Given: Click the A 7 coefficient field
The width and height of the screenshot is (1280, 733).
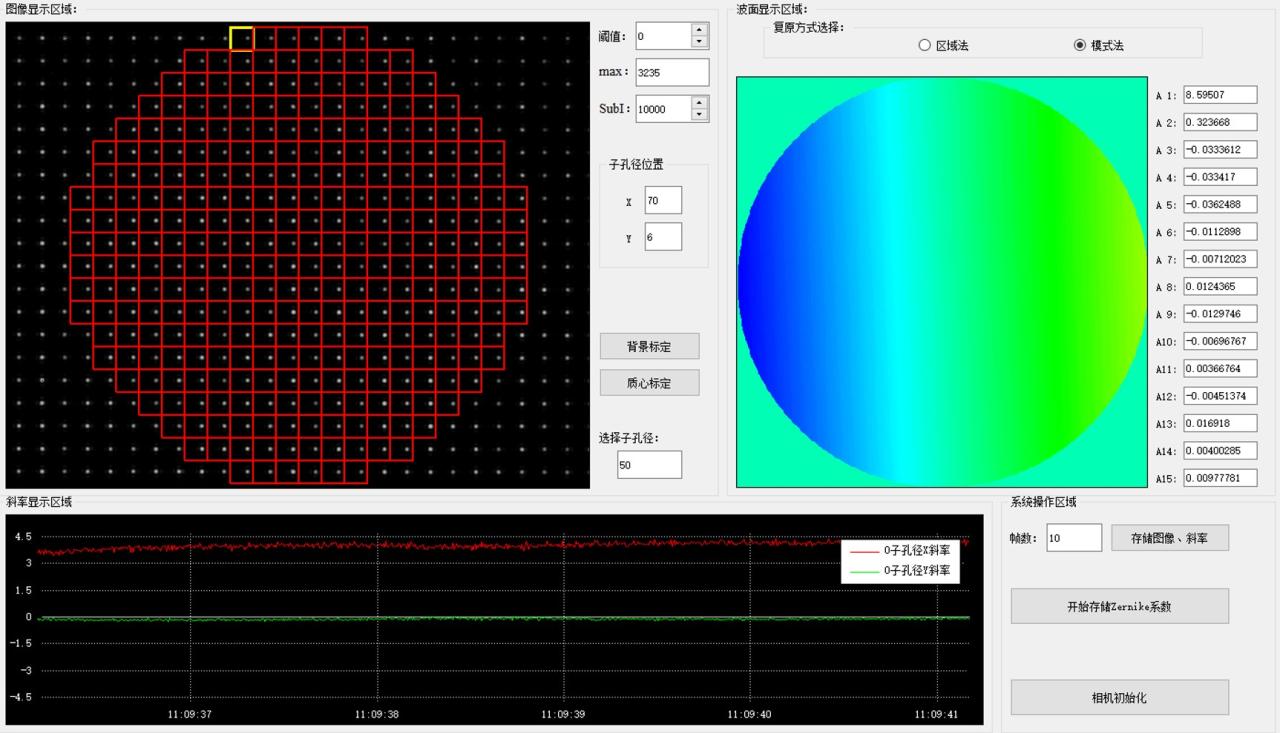Looking at the screenshot, I should [1219, 259].
